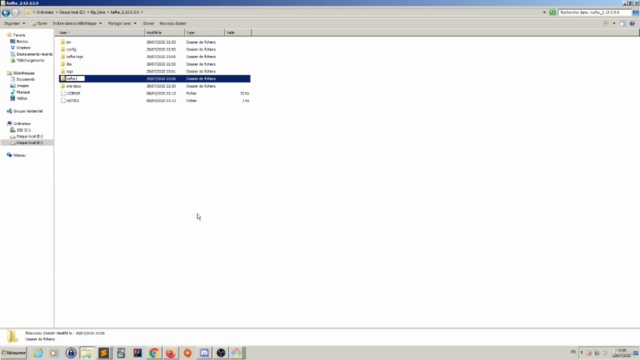The width and height of the screenshot is (640, 360).
Task: Jump to Big_Data in the breadcrumb
Action: [98, 13]
